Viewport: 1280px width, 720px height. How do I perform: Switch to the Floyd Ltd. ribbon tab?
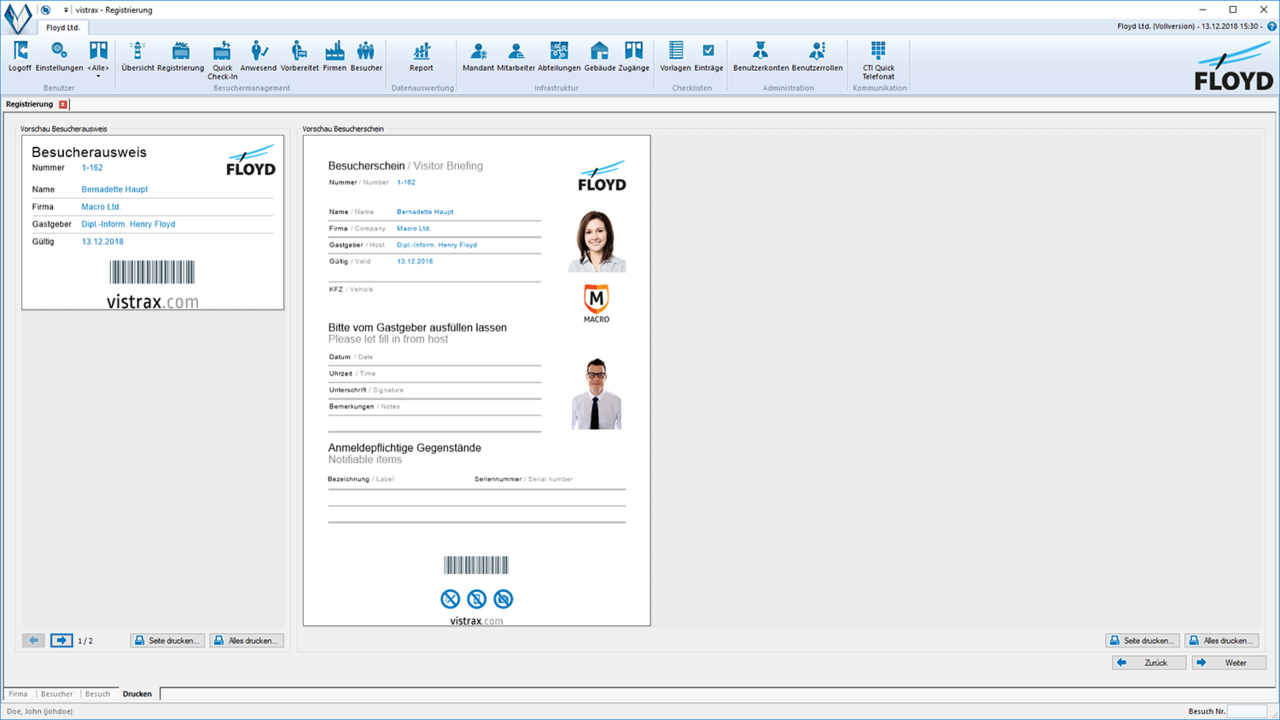tap(64, 27)
